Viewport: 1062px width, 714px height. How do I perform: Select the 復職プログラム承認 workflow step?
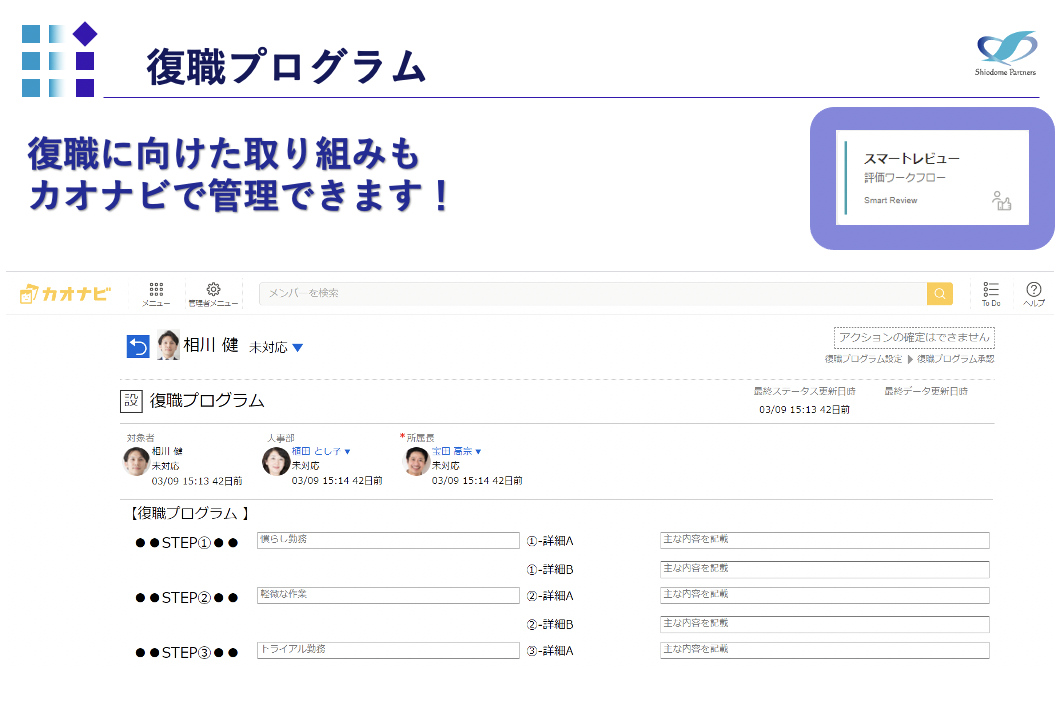coord(956,359)
